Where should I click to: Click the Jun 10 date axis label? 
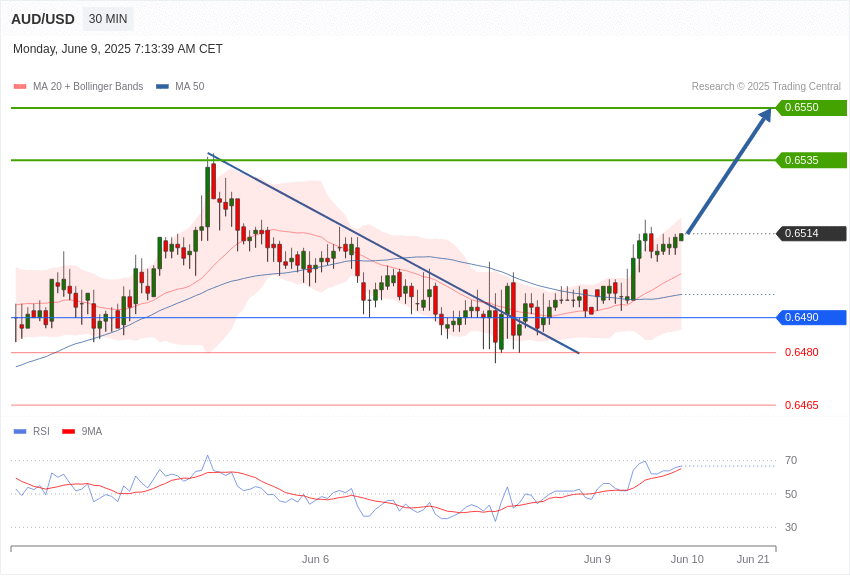pyautogui.click(x=687, y=559)
